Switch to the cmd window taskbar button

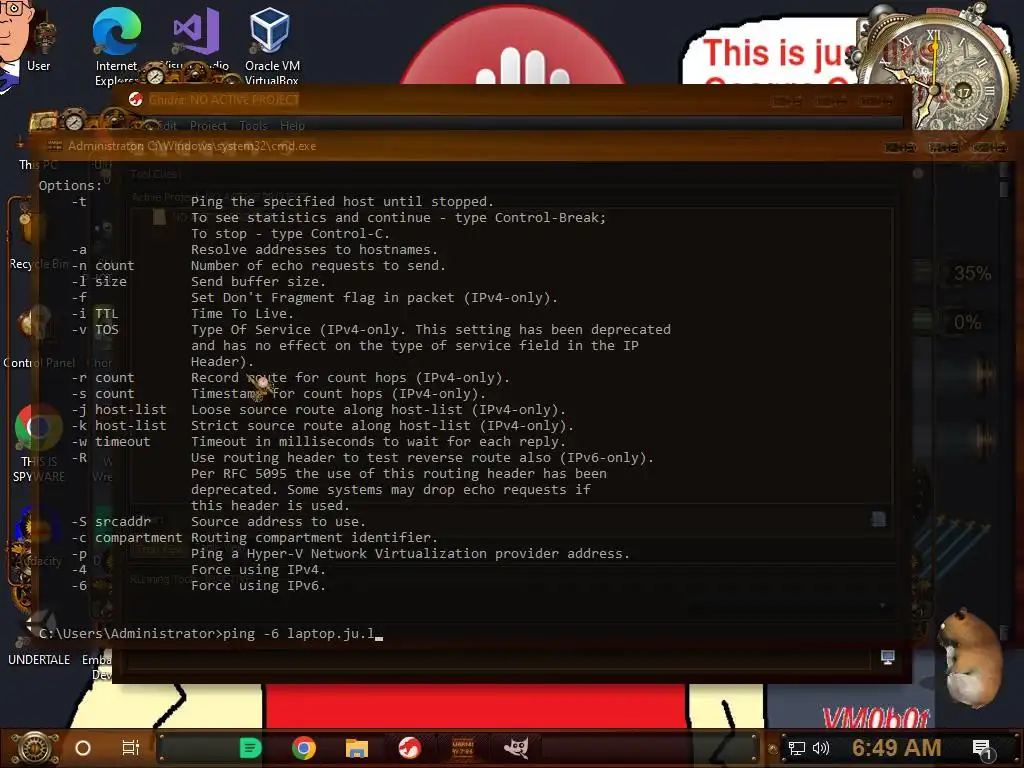(462, 748)
